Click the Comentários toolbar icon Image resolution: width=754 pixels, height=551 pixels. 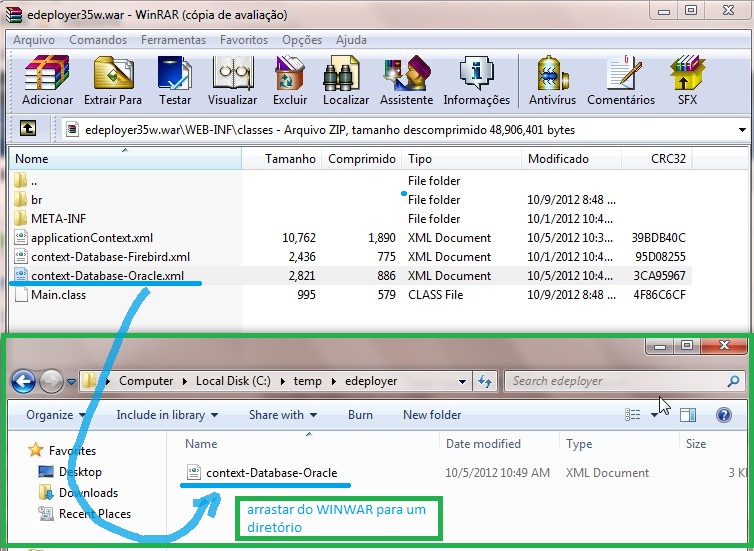coord(621,80)
